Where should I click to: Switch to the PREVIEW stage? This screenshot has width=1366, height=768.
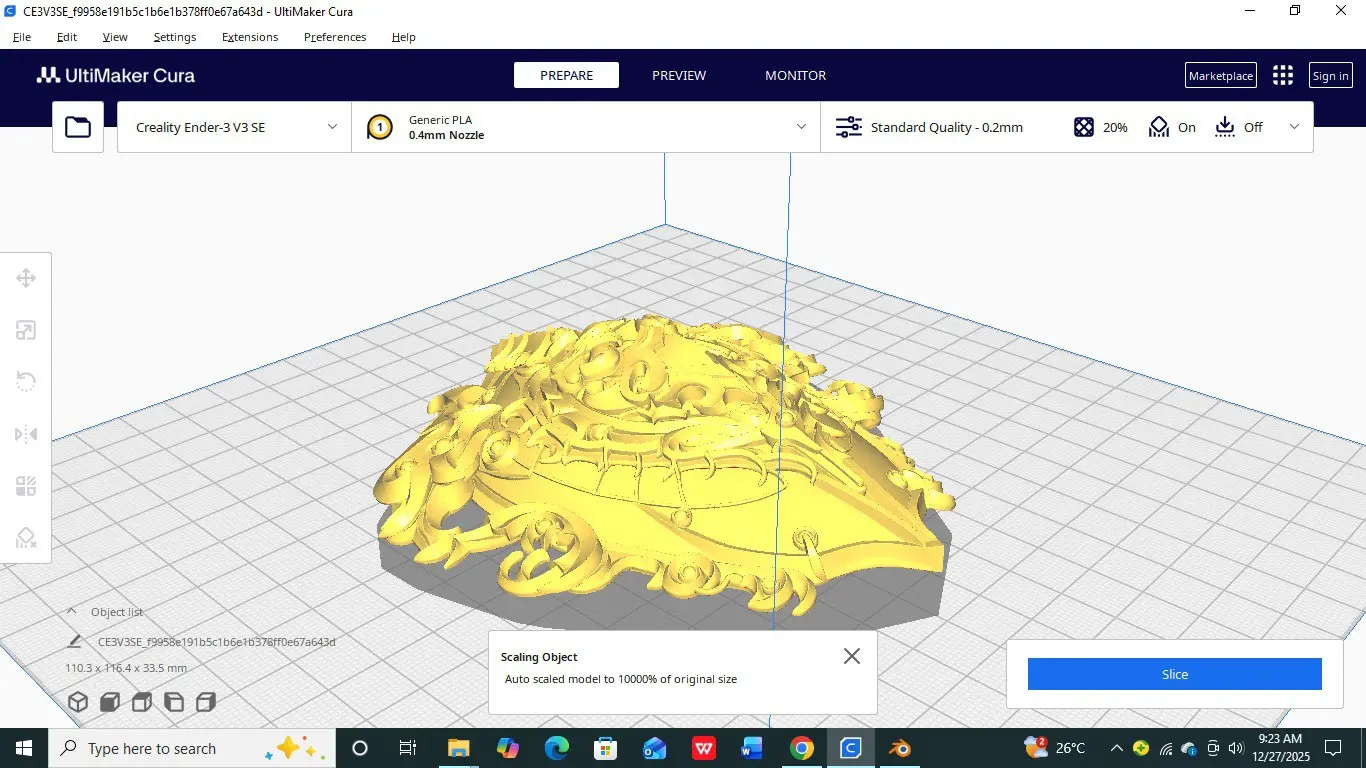[x=679, y=75]
